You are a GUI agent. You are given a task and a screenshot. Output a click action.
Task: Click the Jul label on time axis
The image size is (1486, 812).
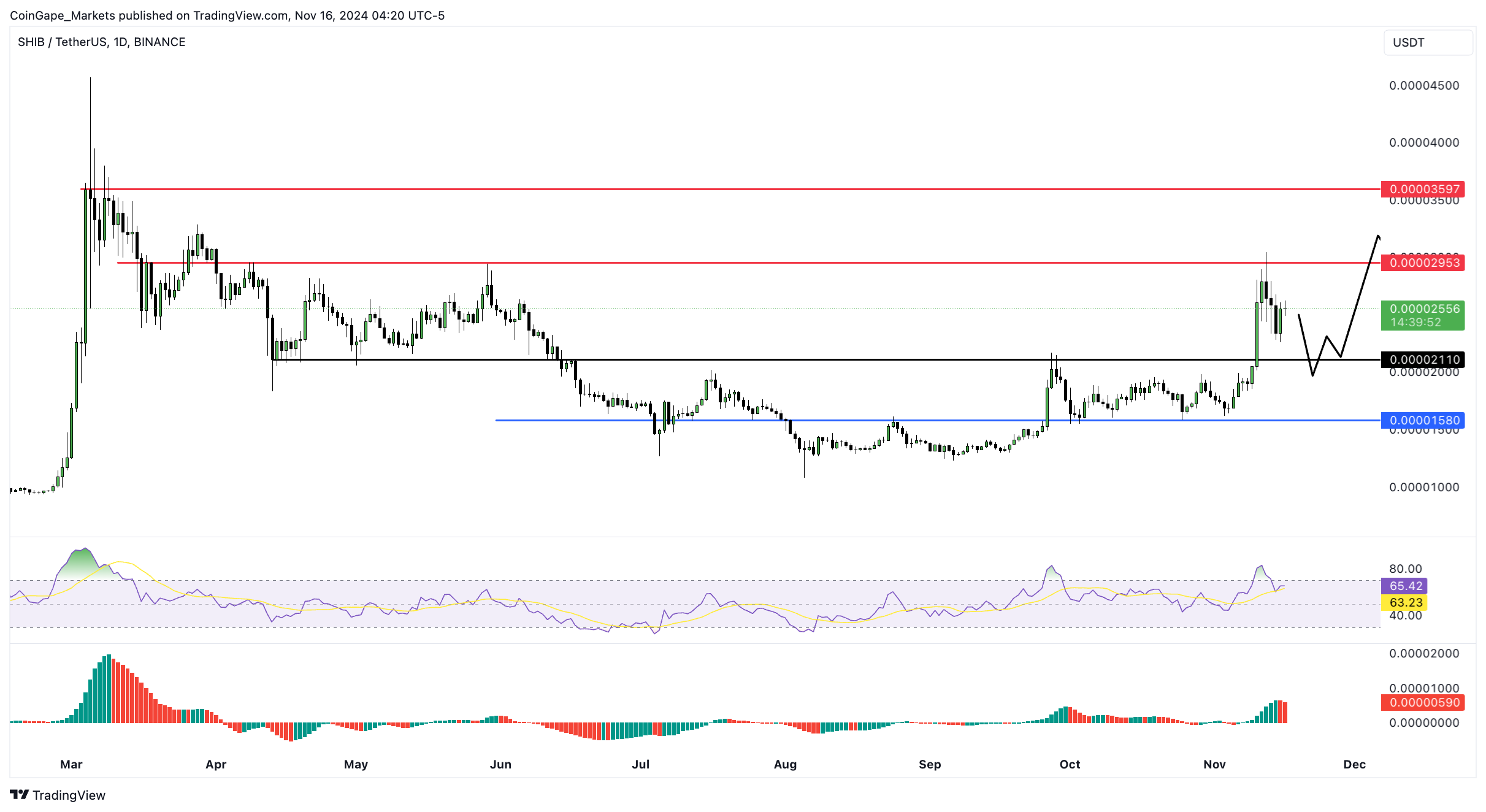641,764
